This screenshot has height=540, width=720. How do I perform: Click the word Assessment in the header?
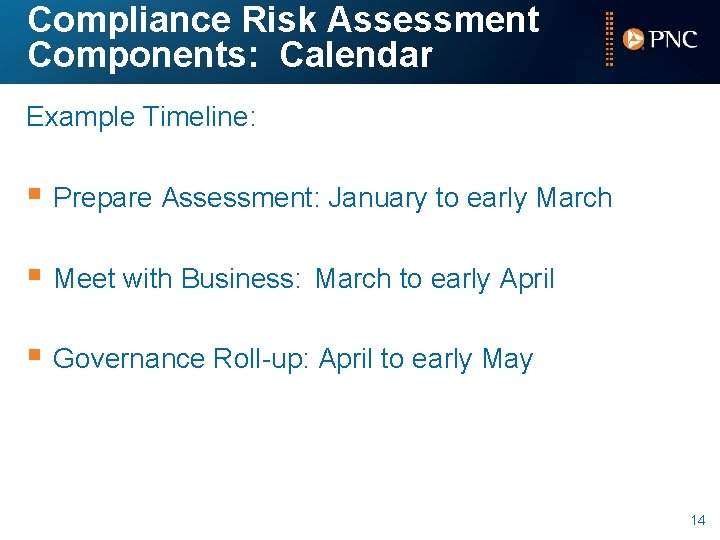[x=433, y=19]
